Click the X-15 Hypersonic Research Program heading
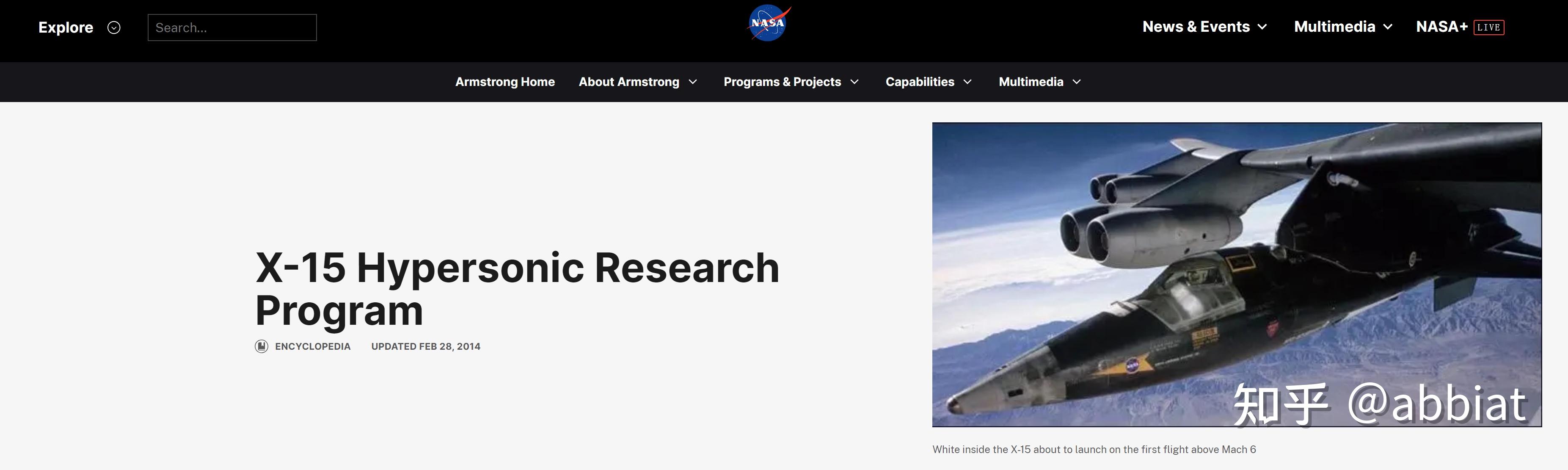 (x=517, y=290)
